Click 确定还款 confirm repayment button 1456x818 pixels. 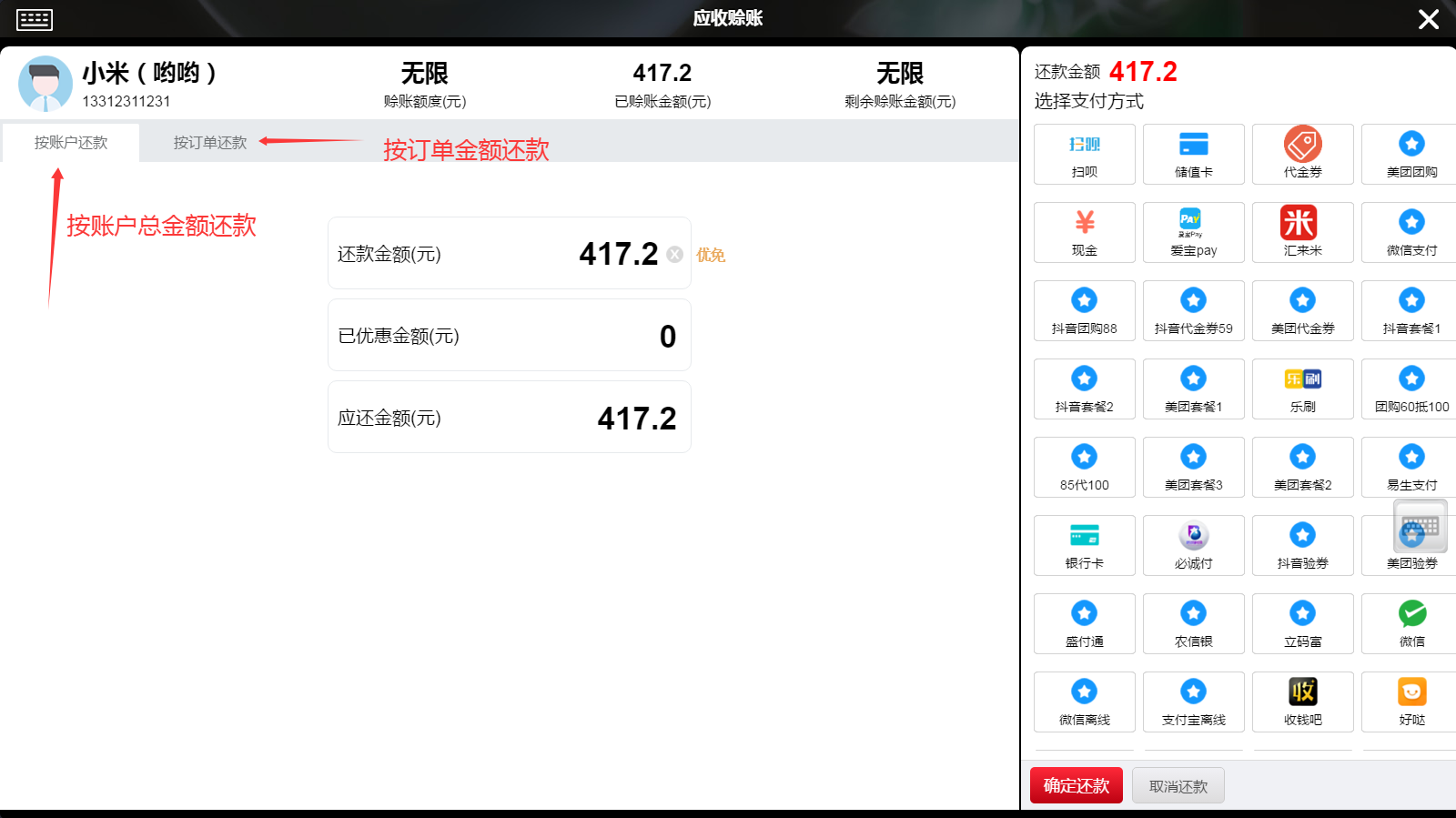click(x=1076, y=785)
